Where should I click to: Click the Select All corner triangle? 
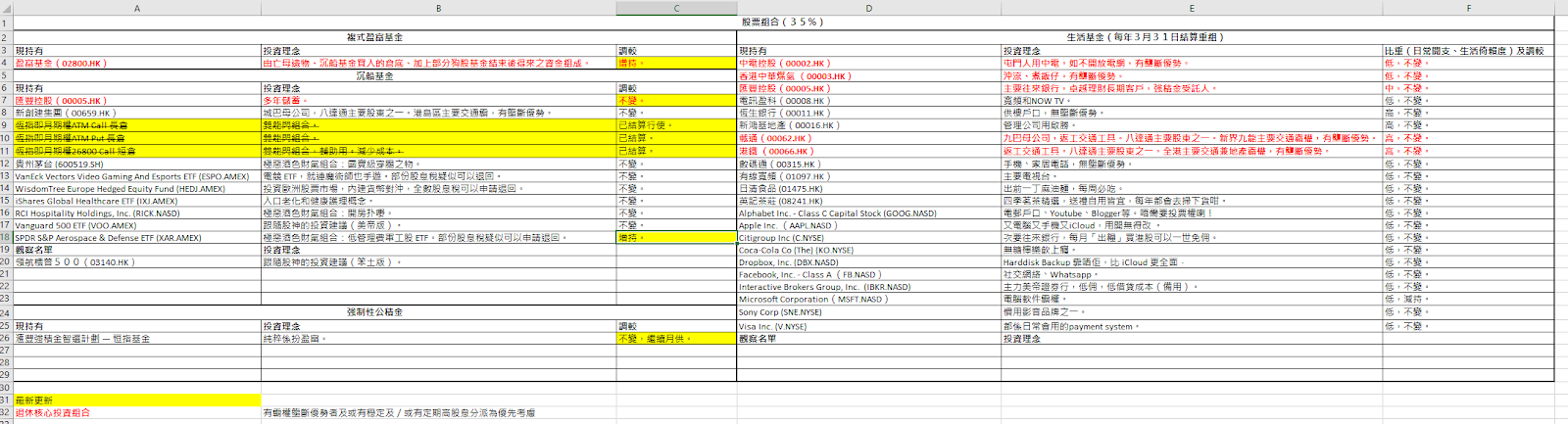[7, 8]
